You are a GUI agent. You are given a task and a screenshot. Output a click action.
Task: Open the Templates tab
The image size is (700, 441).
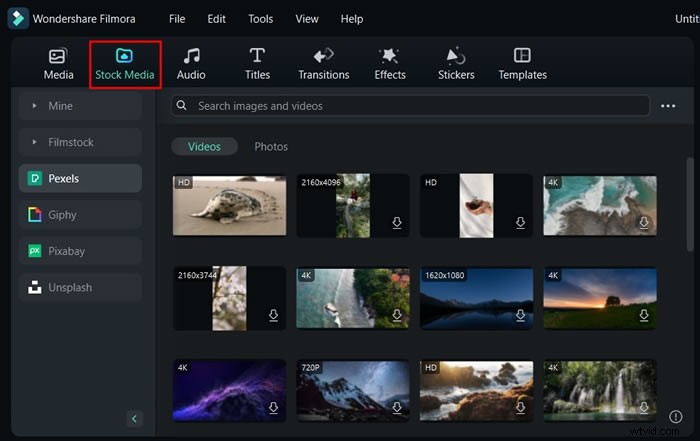(522, 64)
